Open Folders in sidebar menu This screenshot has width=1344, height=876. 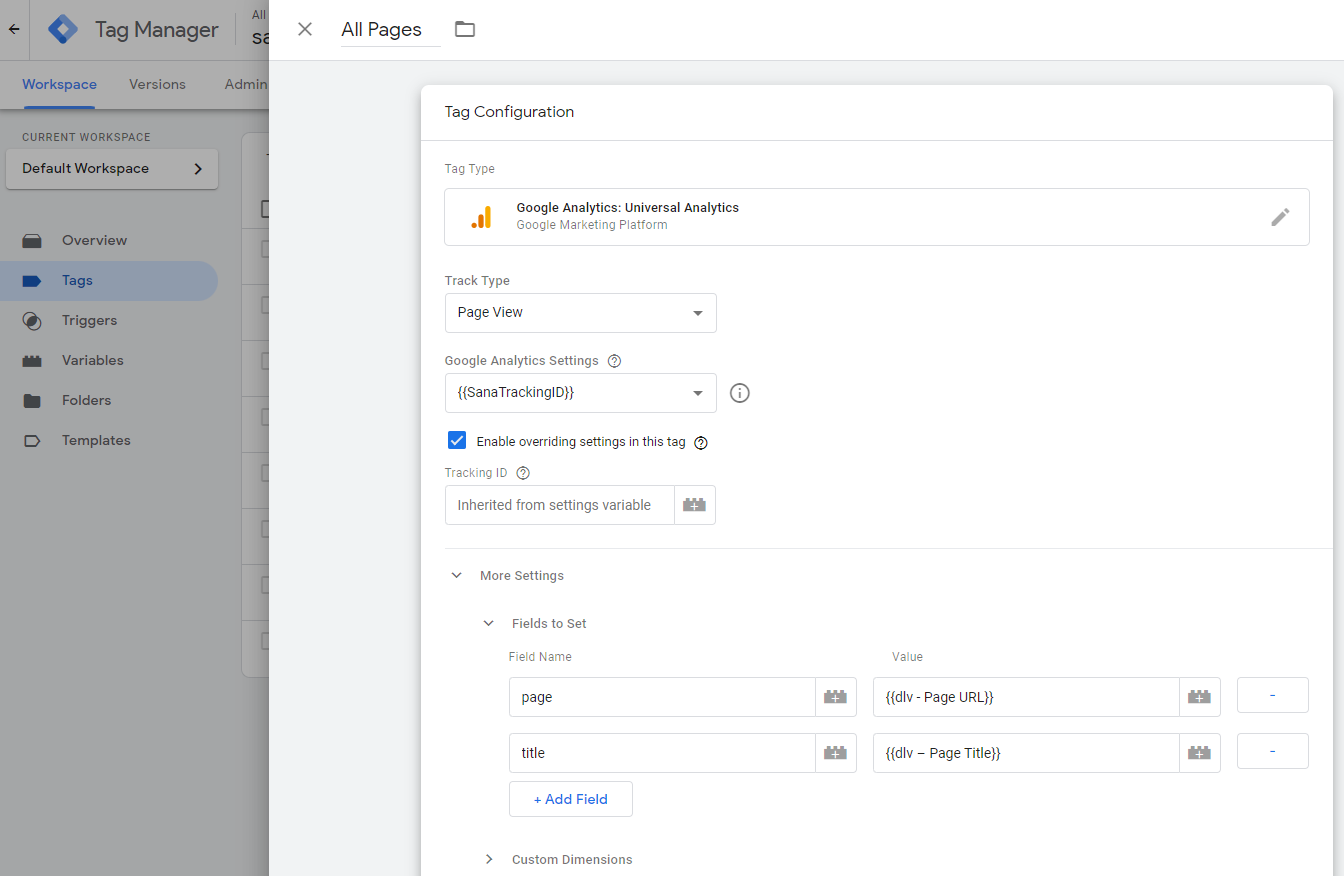pos(86,401)
